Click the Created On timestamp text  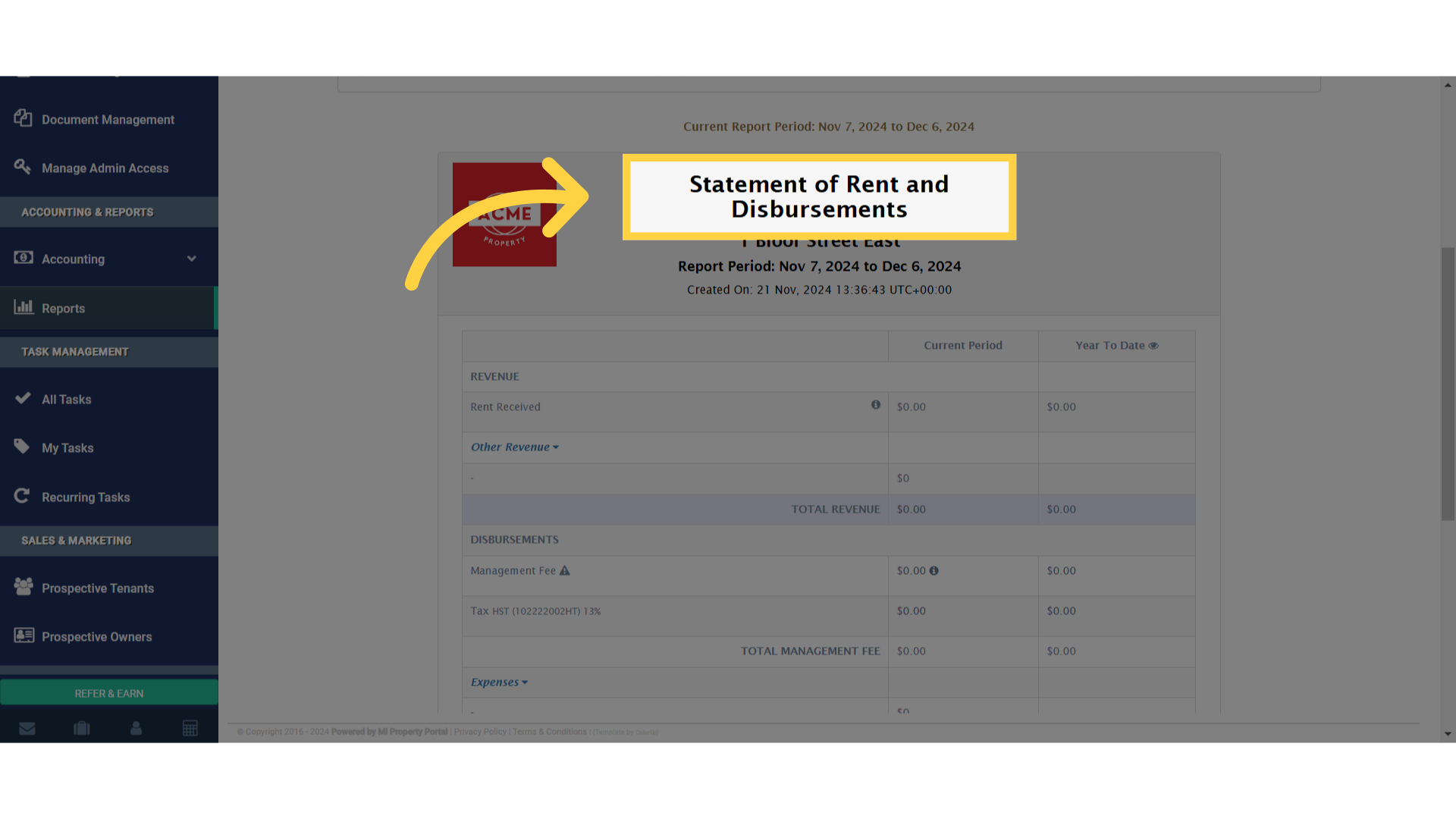(819, 290)
